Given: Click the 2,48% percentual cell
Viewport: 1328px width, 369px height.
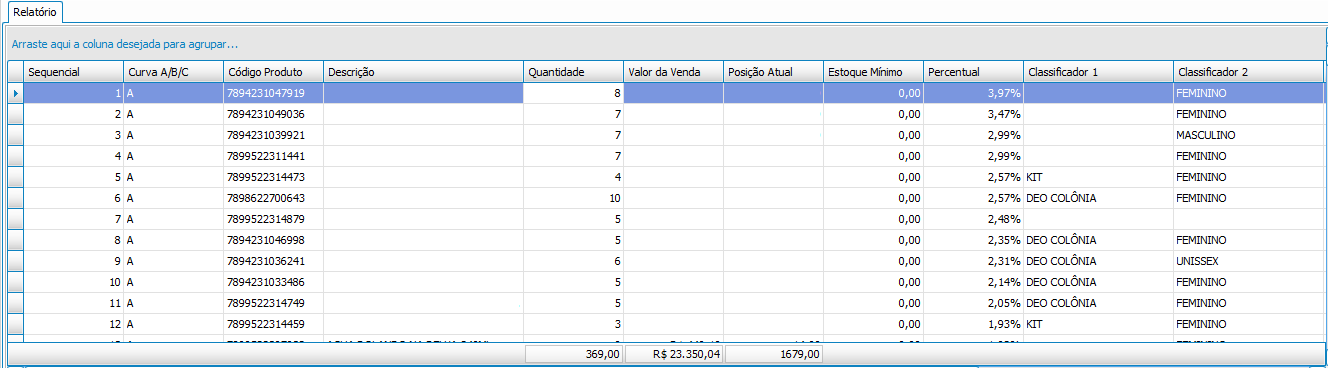Looking at the screenshot, I should click(974, 219).
